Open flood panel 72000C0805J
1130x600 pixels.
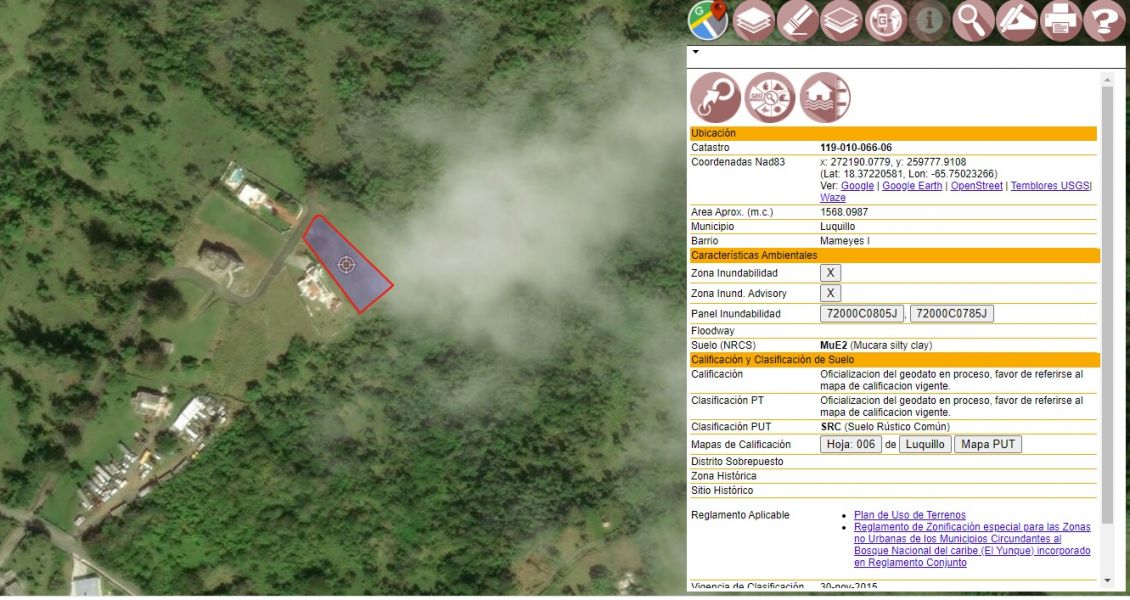pyautogui.click(x=861, y=314)
